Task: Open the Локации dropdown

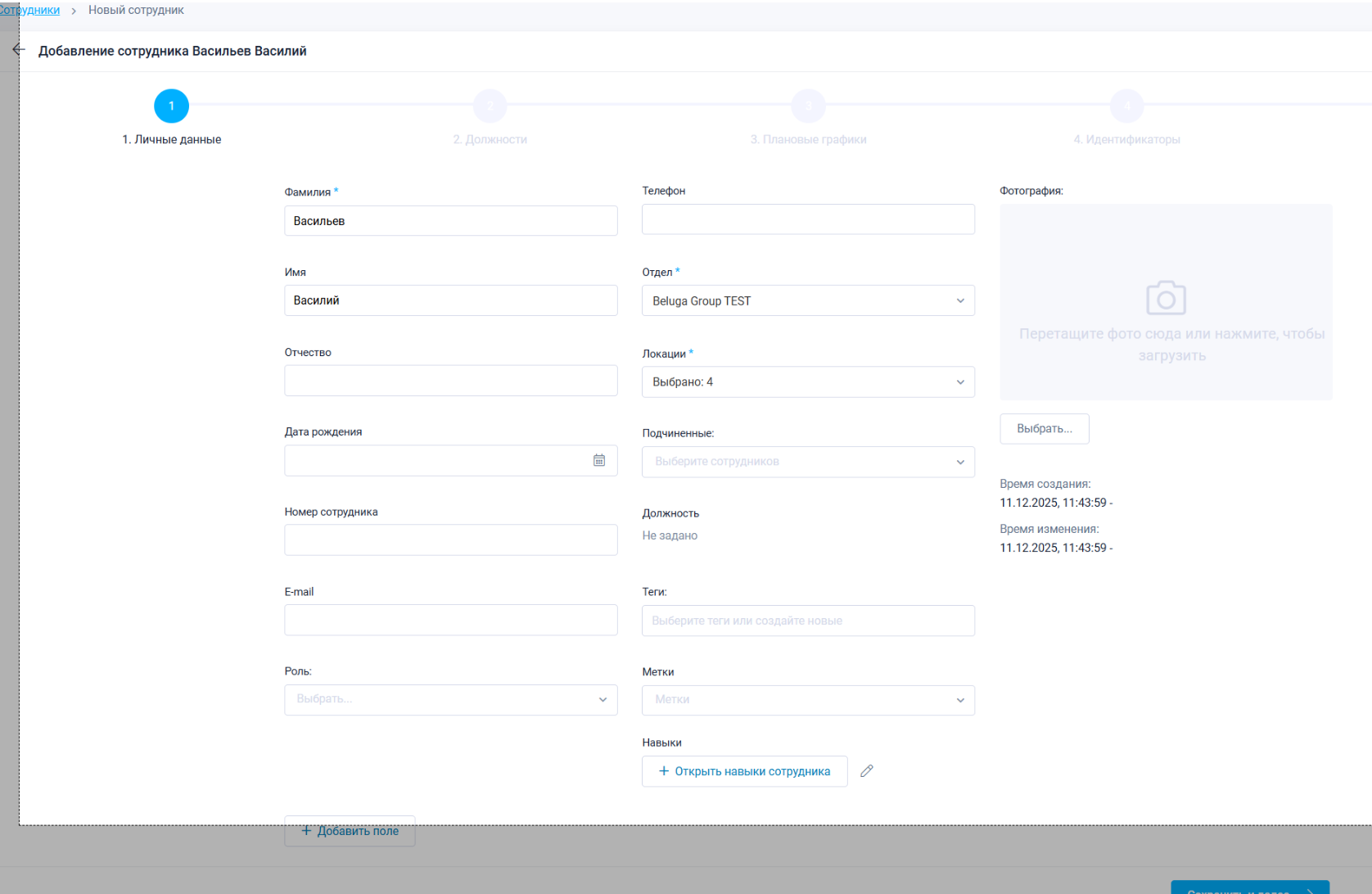Action: (x=808, y=382)
